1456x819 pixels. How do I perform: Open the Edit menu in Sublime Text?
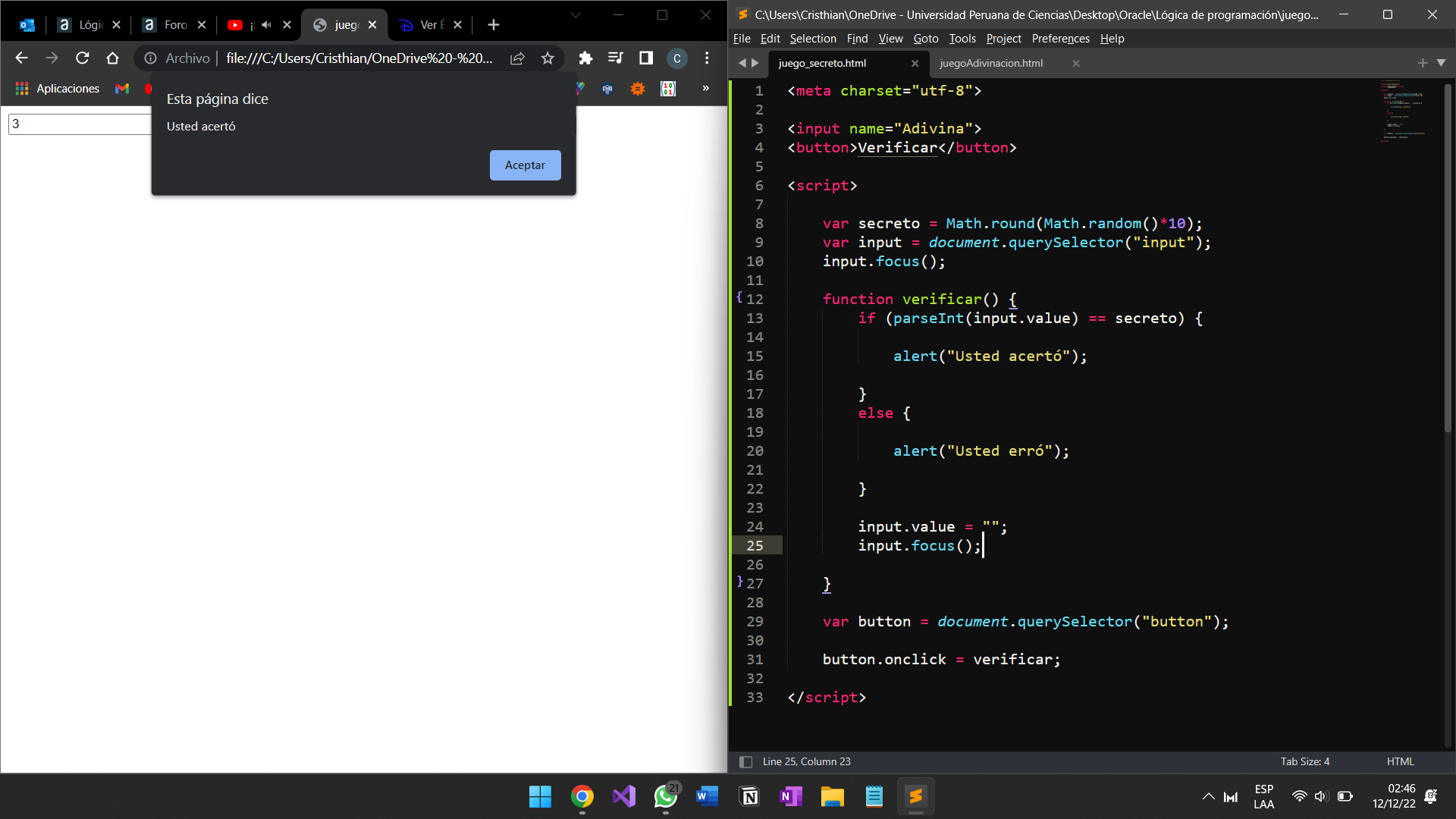[770, 39]
